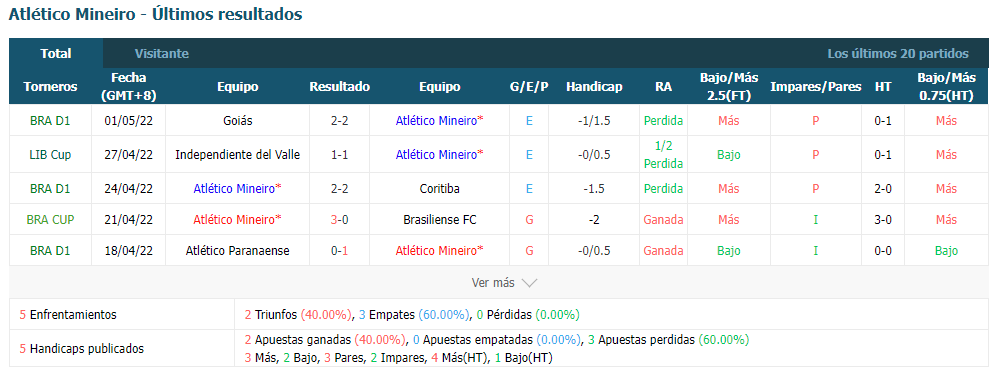Open the Brasiliense FC team link
The width and height of the screenshot is (998, 375).
(x=439, y=220)
